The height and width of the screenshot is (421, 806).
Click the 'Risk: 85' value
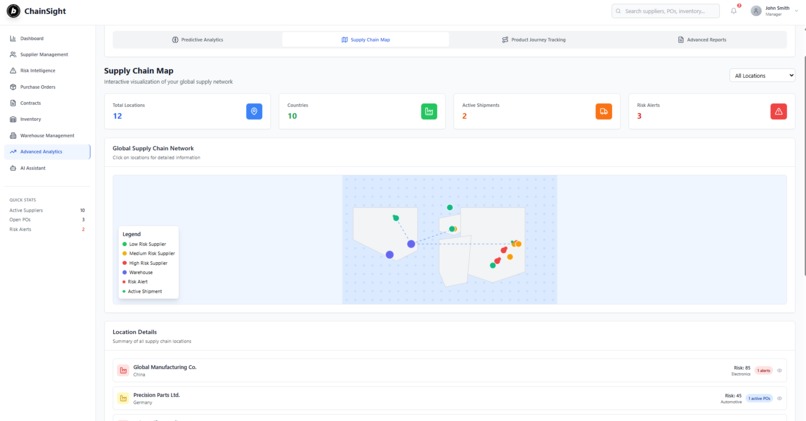(x=742, y=368)
